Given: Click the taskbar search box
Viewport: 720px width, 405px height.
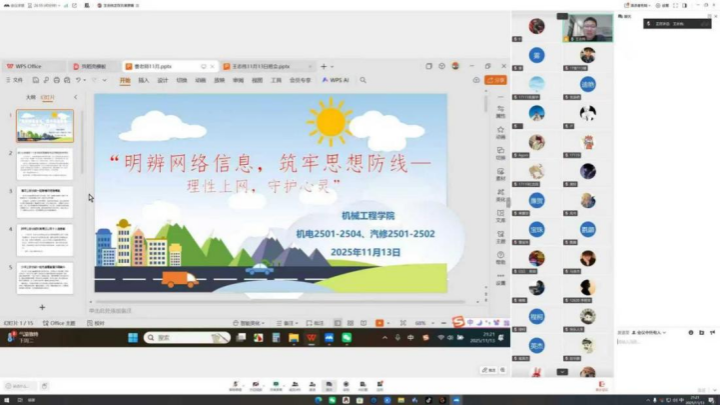Looking at the screenshot, I should tap(163, 338).
